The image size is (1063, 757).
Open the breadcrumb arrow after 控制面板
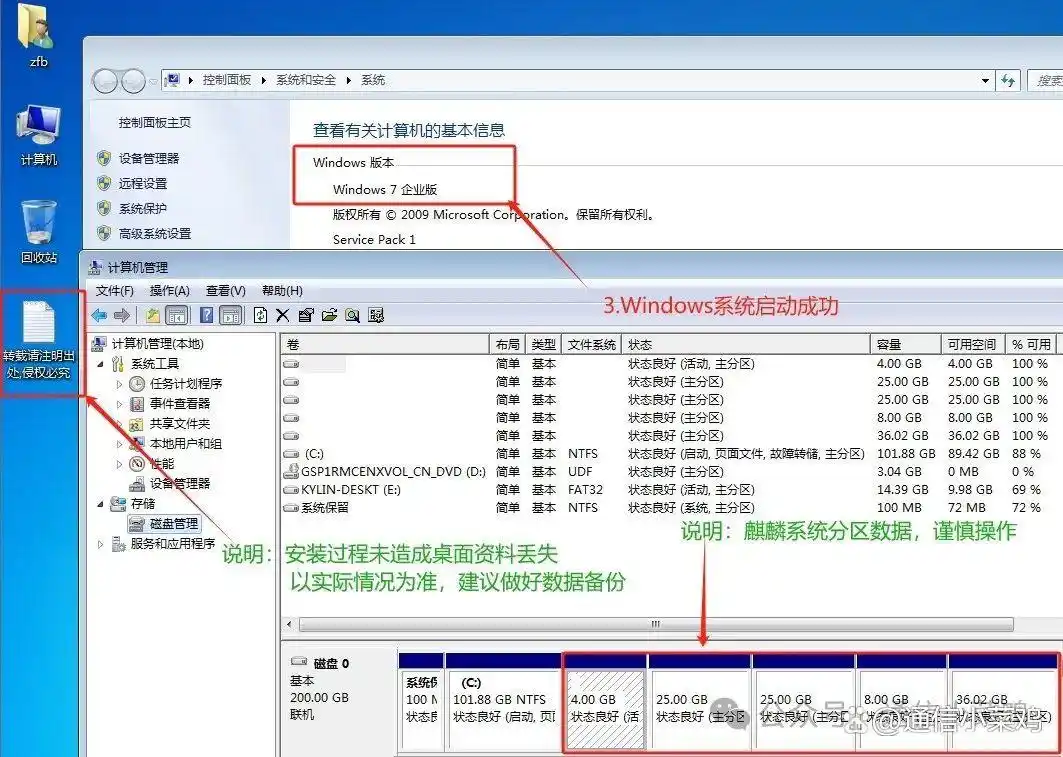[263, 80]
